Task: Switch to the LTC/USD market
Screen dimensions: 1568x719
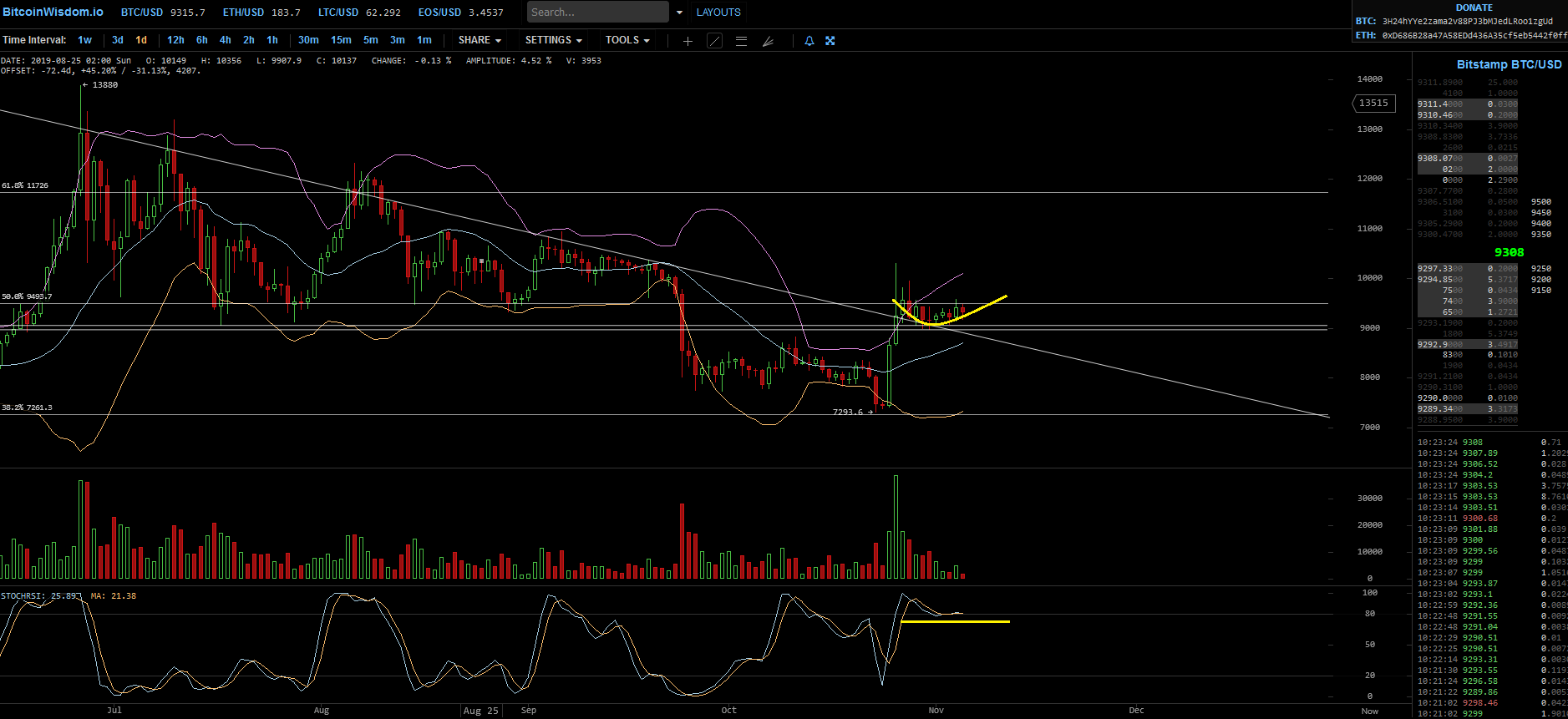Action: point(338,13)
